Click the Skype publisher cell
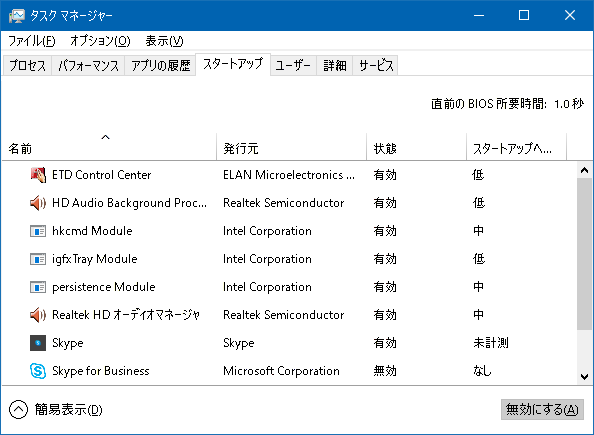594x435 pixels. tap(239, 343)
